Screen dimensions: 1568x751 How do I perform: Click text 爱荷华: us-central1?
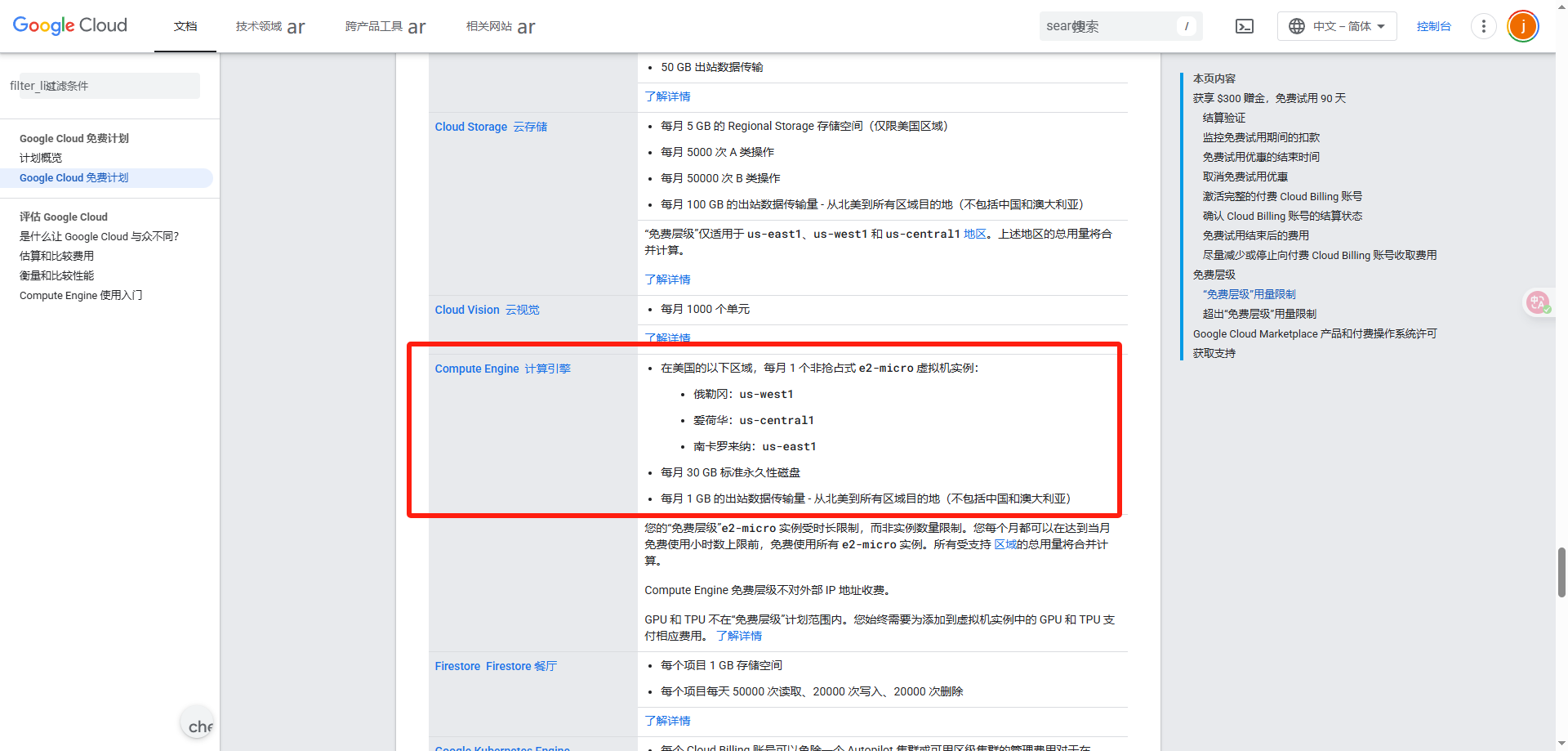(x=754, y=420)
